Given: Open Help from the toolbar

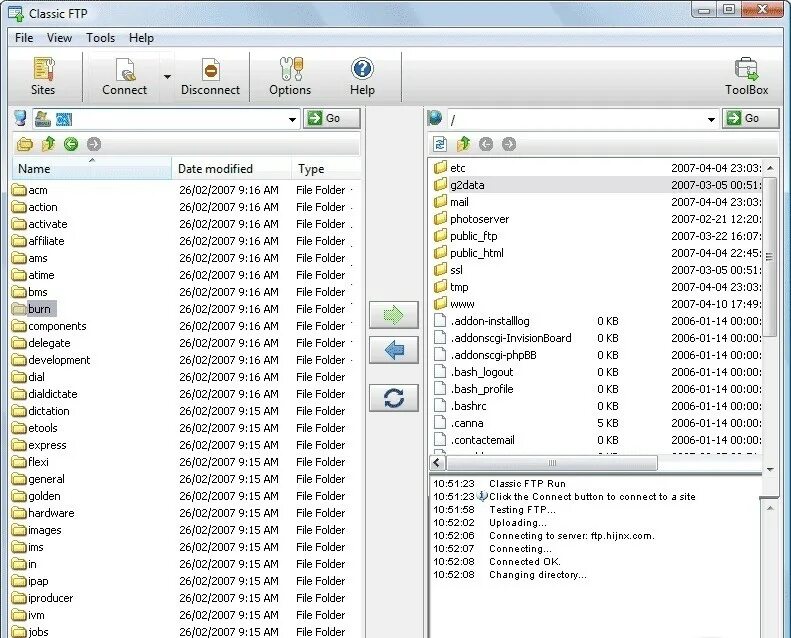Looking at the screenshot, I should click(x=362, y=77).
